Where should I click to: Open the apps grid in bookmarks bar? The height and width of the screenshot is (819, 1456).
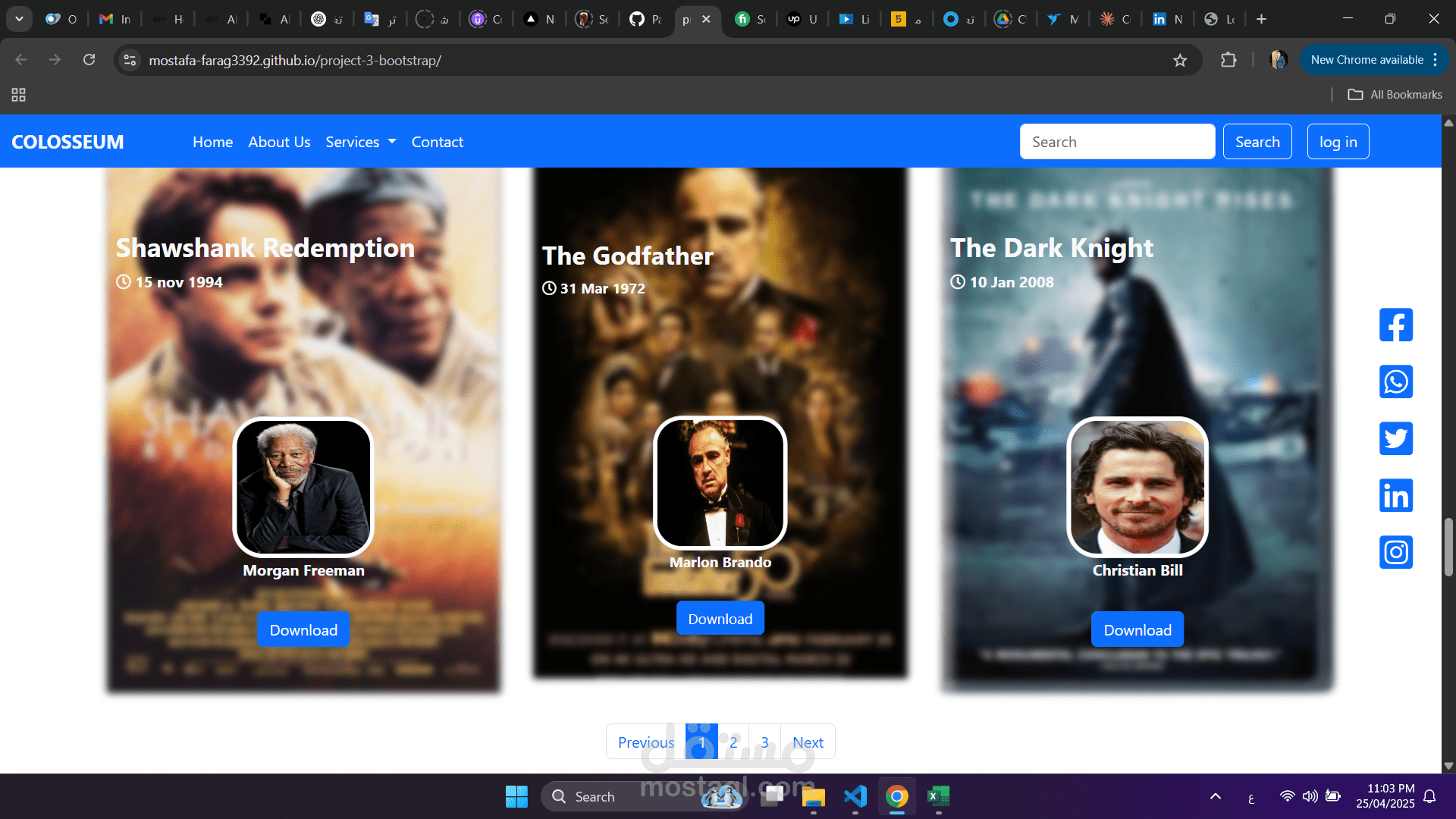[x=18, y=95]
